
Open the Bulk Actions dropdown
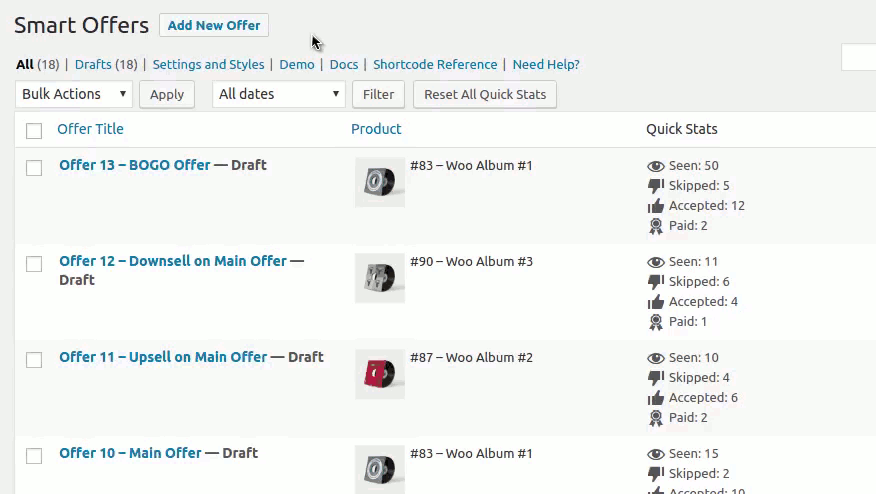point(74,94)
